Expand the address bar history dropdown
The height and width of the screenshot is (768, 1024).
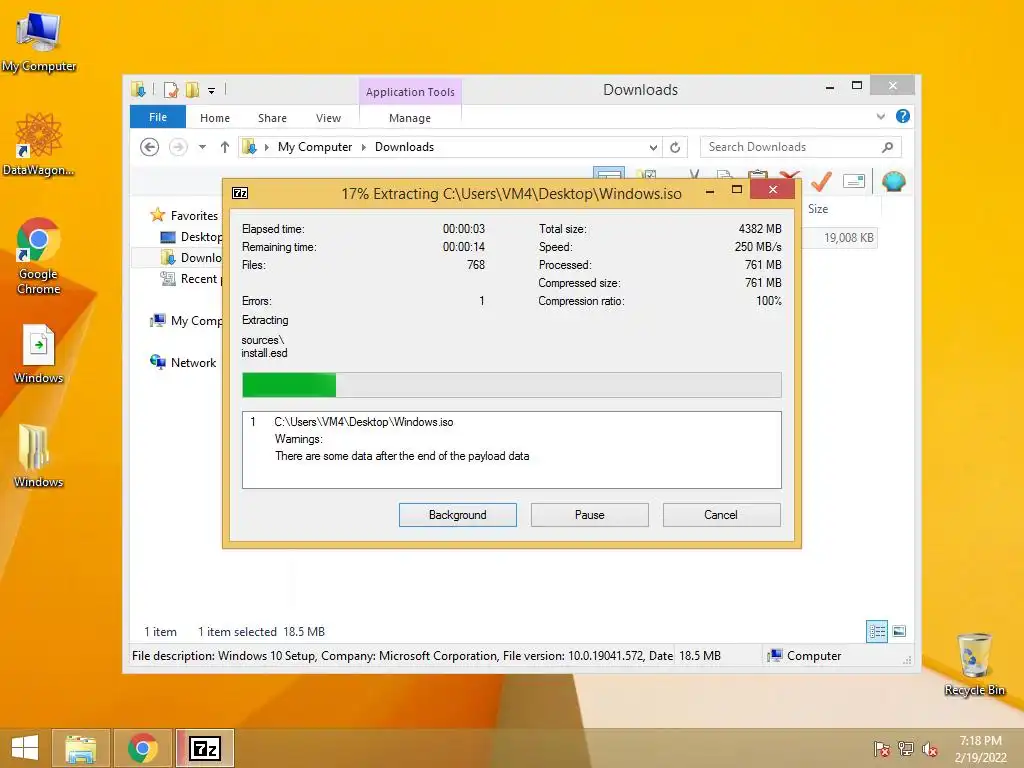pos(653,147)
